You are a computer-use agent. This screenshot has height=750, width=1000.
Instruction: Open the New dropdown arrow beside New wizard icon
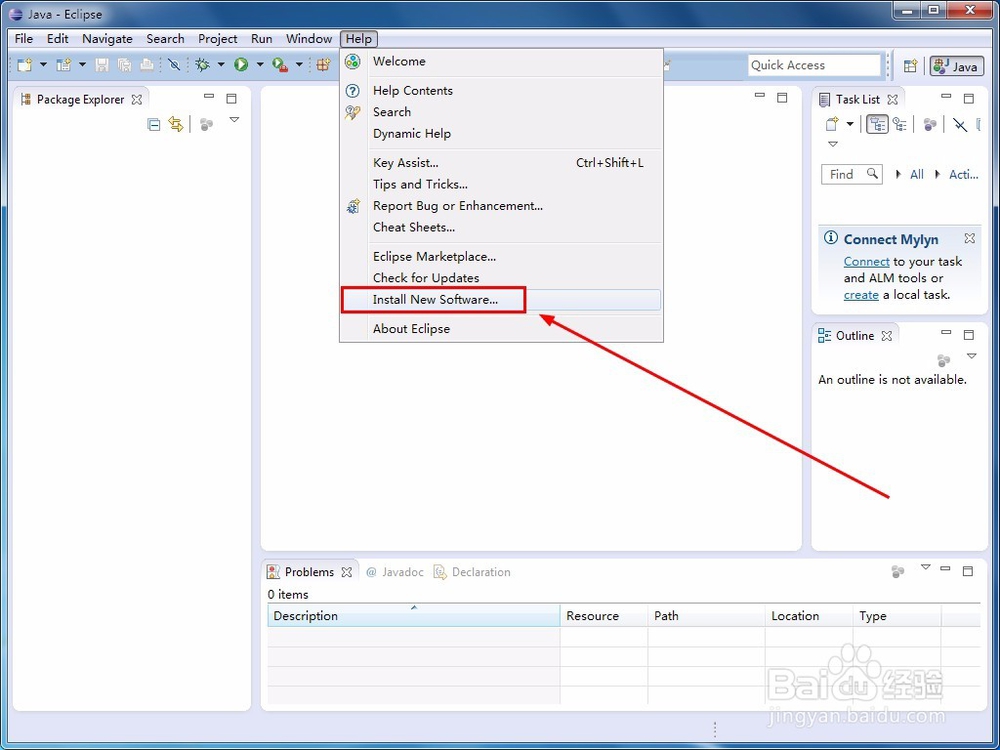click(43, 64)
